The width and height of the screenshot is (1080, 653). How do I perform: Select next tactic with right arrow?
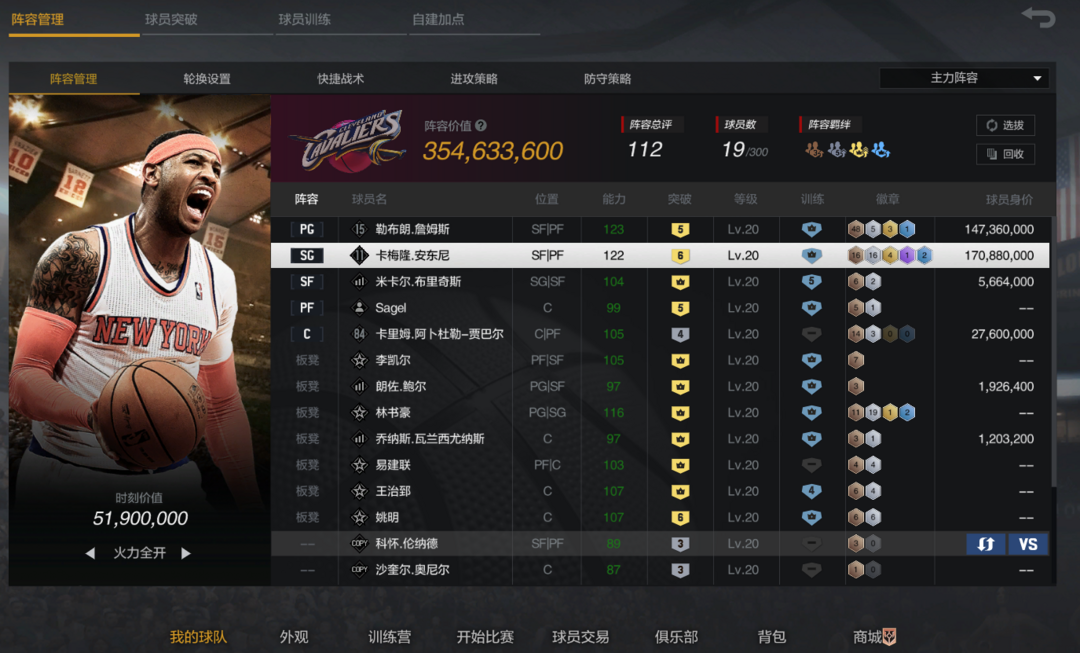pyautogui.click(x=185, y=553)
